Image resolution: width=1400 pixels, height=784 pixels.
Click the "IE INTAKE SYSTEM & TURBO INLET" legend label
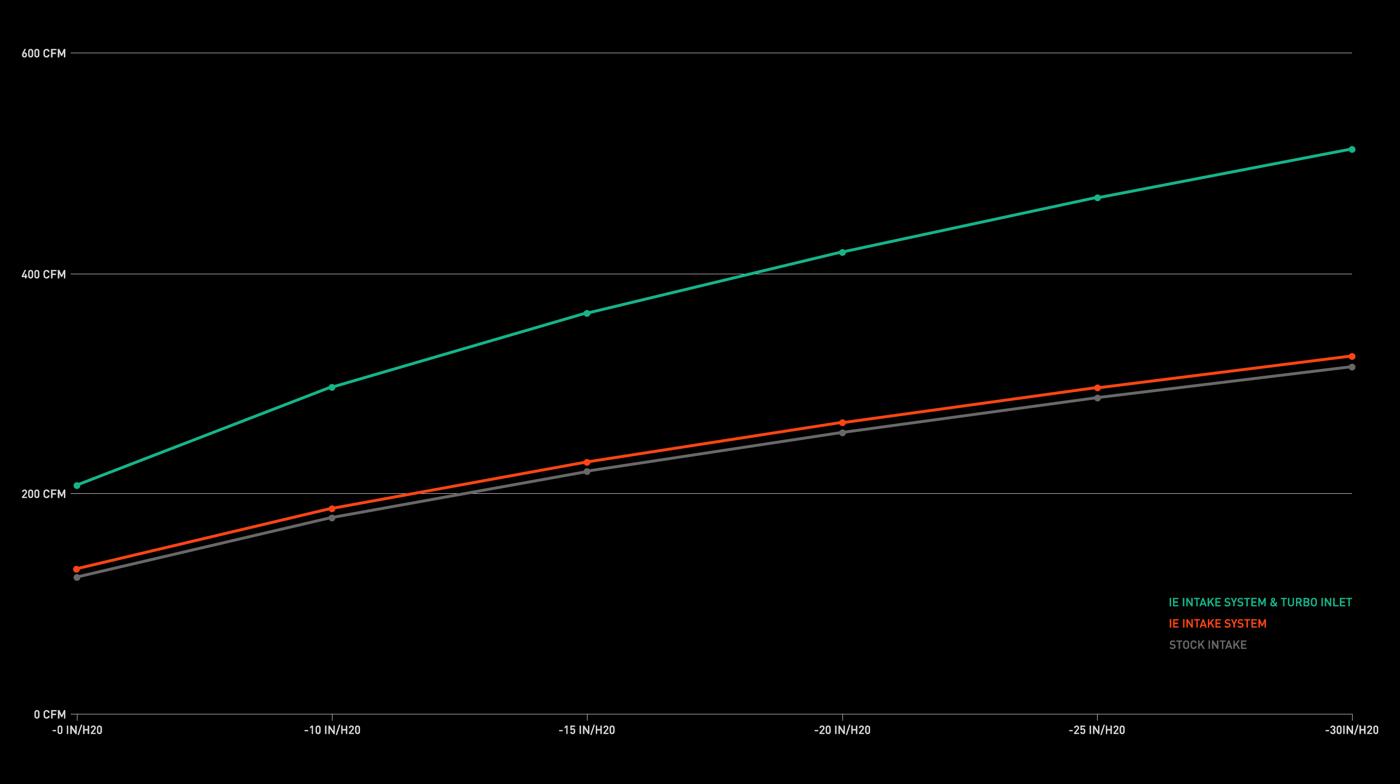pyautogui.click(x=1260, y=603)
